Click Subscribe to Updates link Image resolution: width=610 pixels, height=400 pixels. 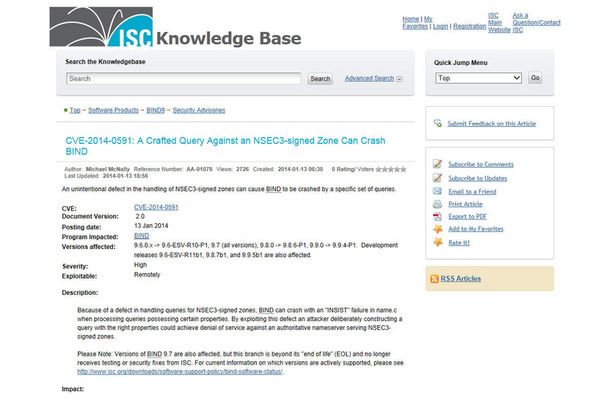478,178
